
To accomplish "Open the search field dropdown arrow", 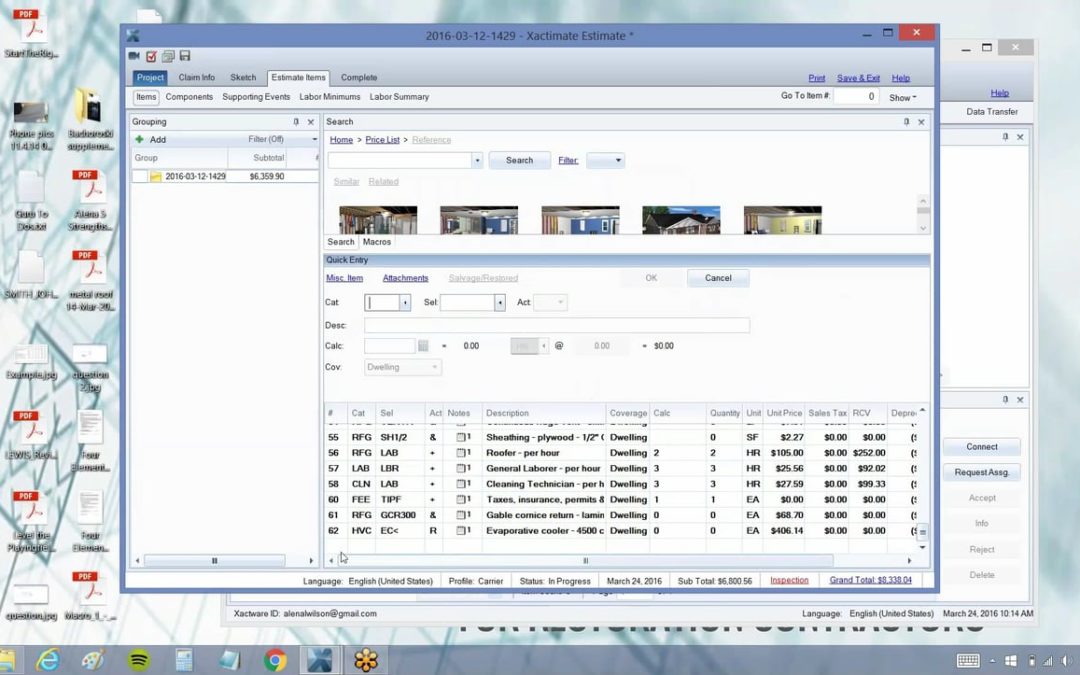I will tap(477, 160).
